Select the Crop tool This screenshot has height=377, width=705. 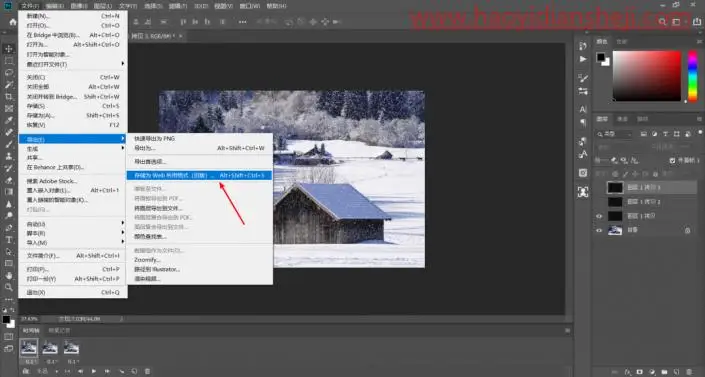9,96
